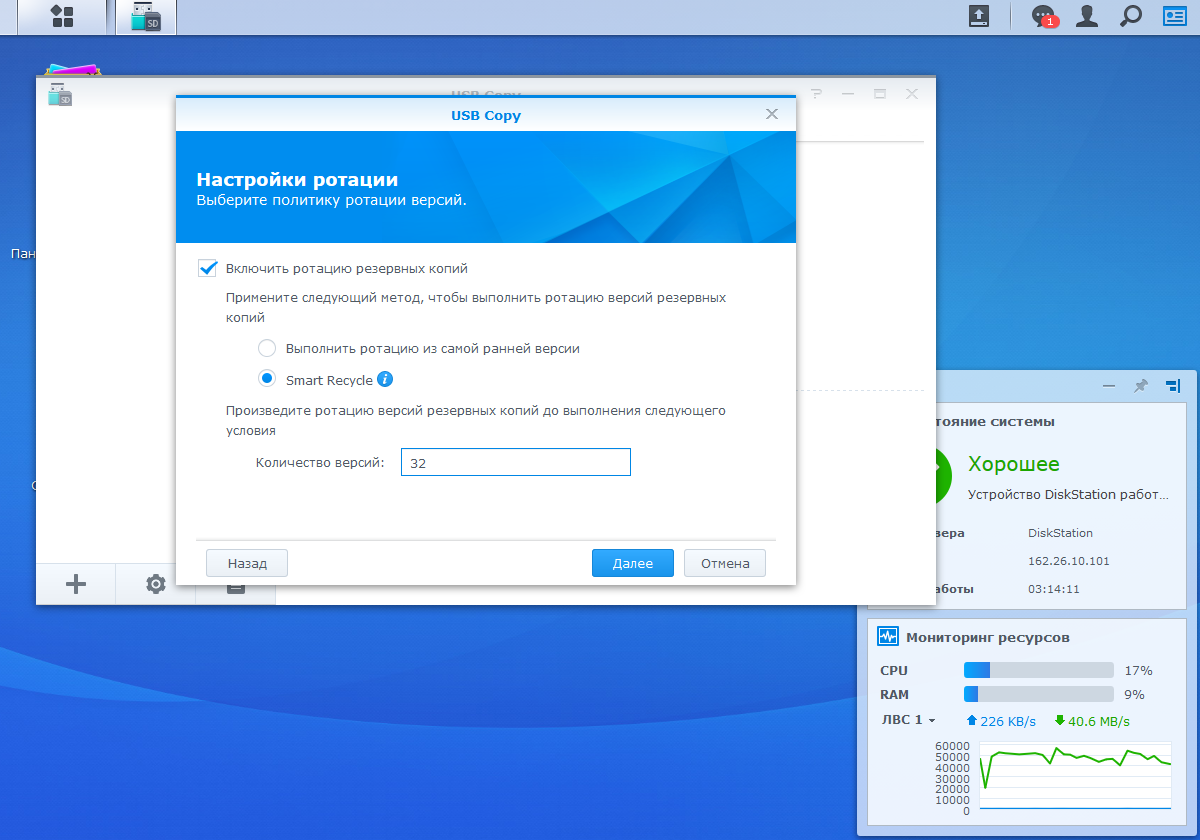Click the Smart Recycle info icon
Screen dimensions: 1200x840
(x=385, y=379)
